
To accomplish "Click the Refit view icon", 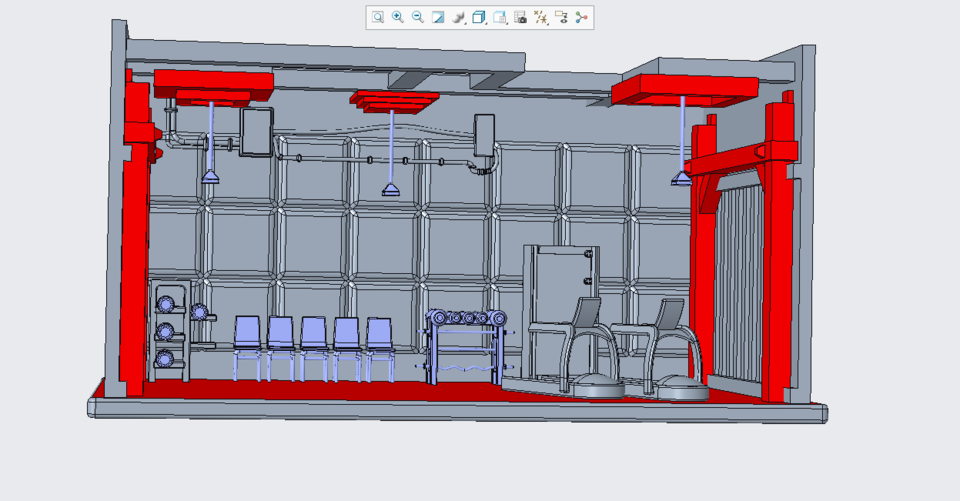I will pyautogui.click(x=378, y=17).
